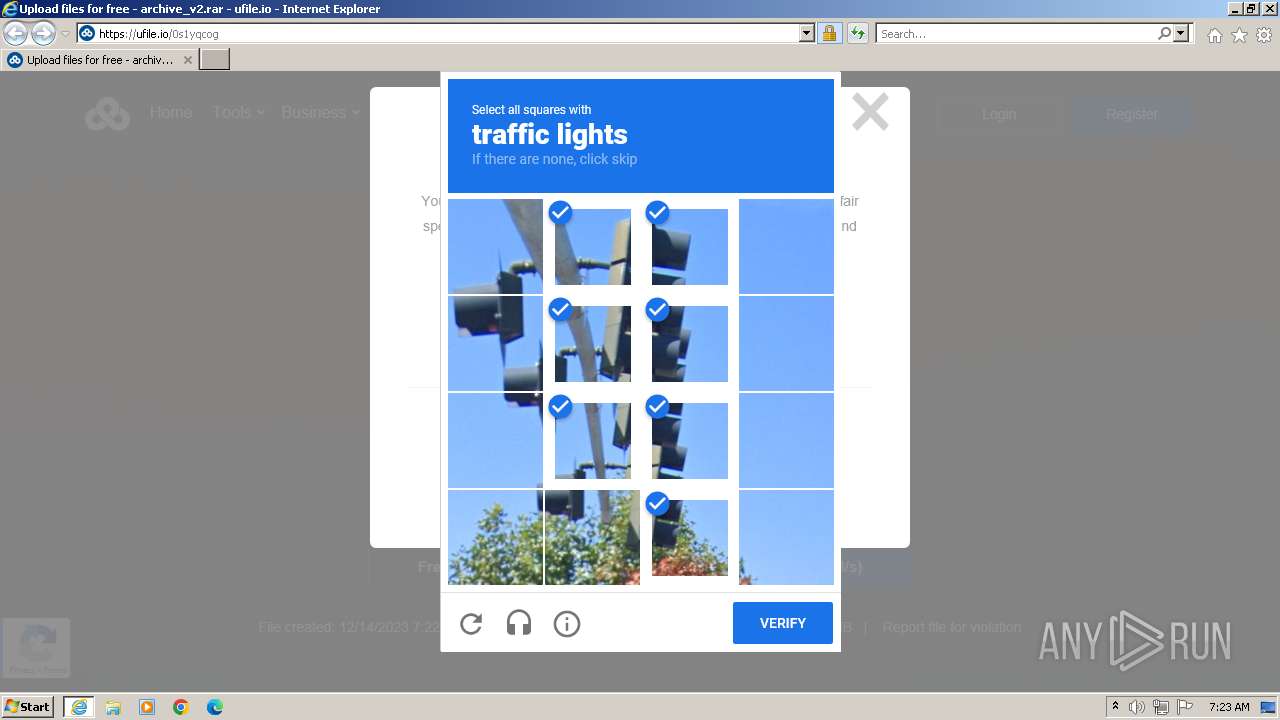Open the Windows Start button

point(28,707)
